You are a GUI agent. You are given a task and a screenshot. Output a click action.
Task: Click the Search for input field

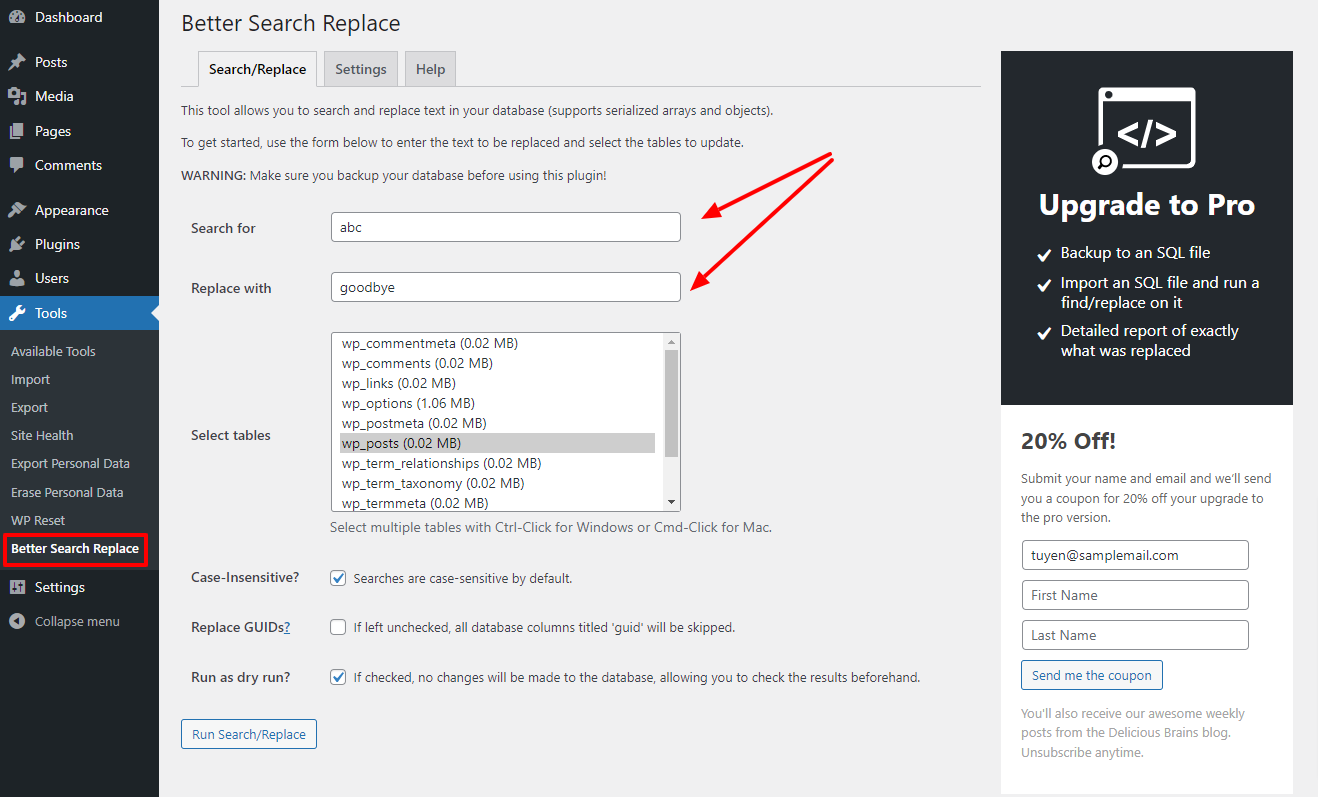coord(505,227)
